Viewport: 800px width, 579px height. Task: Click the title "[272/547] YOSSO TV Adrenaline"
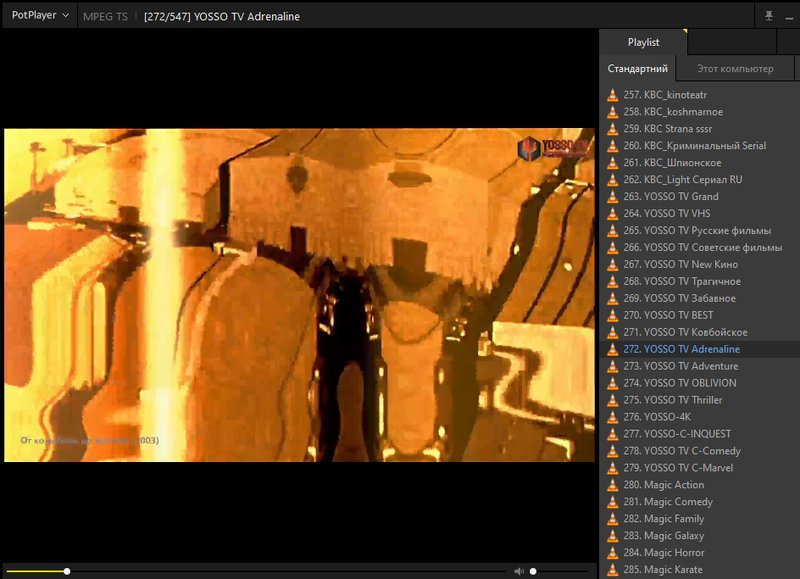tap(221, 16)
